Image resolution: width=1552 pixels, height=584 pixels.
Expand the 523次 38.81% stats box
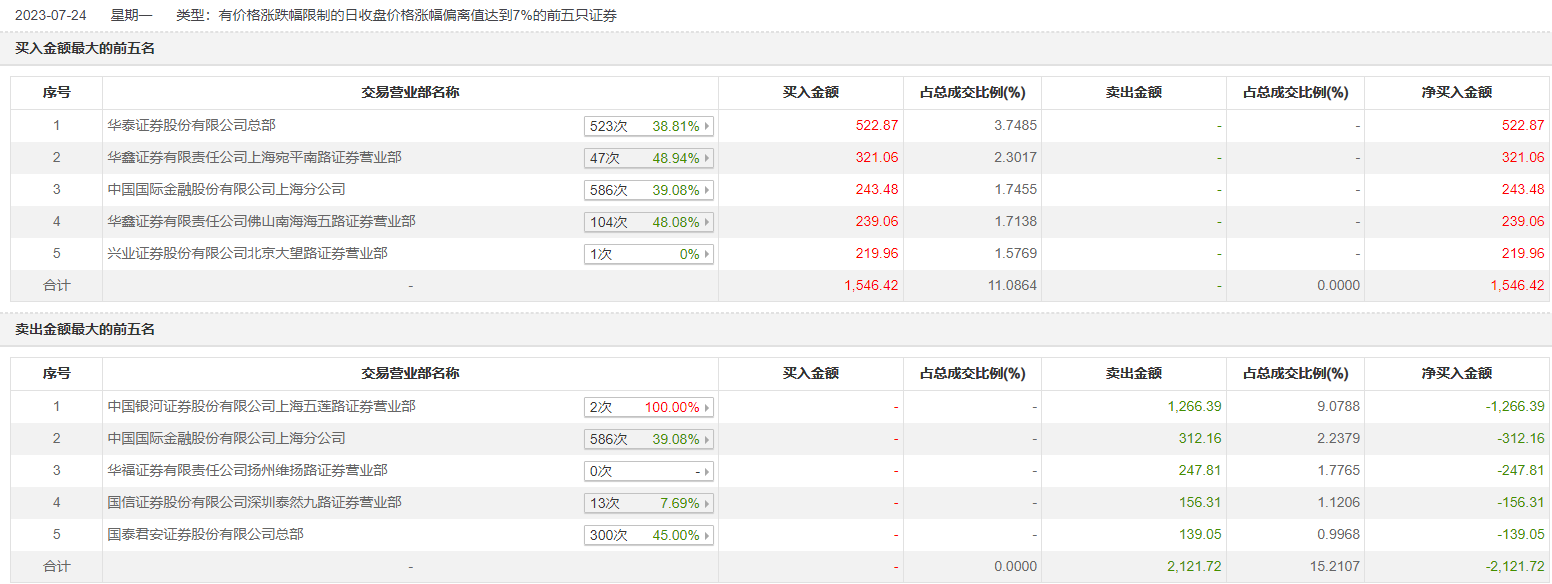649,126
